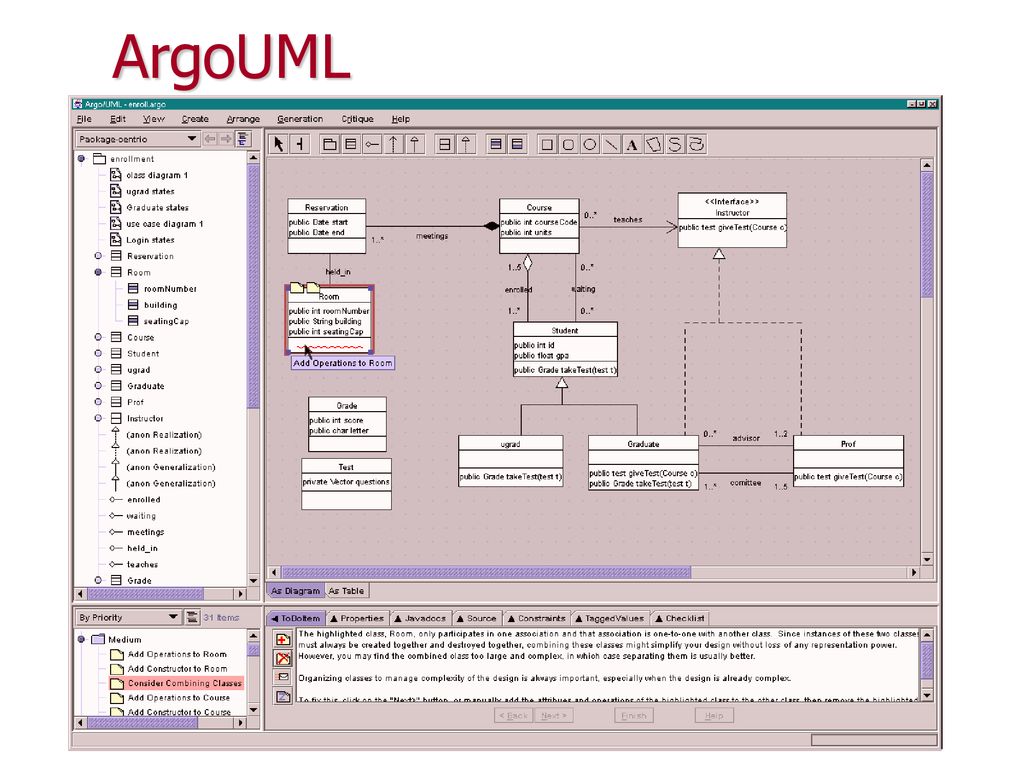The height and width of the screenshot is (768, 1024).
Task: Collapse the enrollment package node
Action: point(82,158)
